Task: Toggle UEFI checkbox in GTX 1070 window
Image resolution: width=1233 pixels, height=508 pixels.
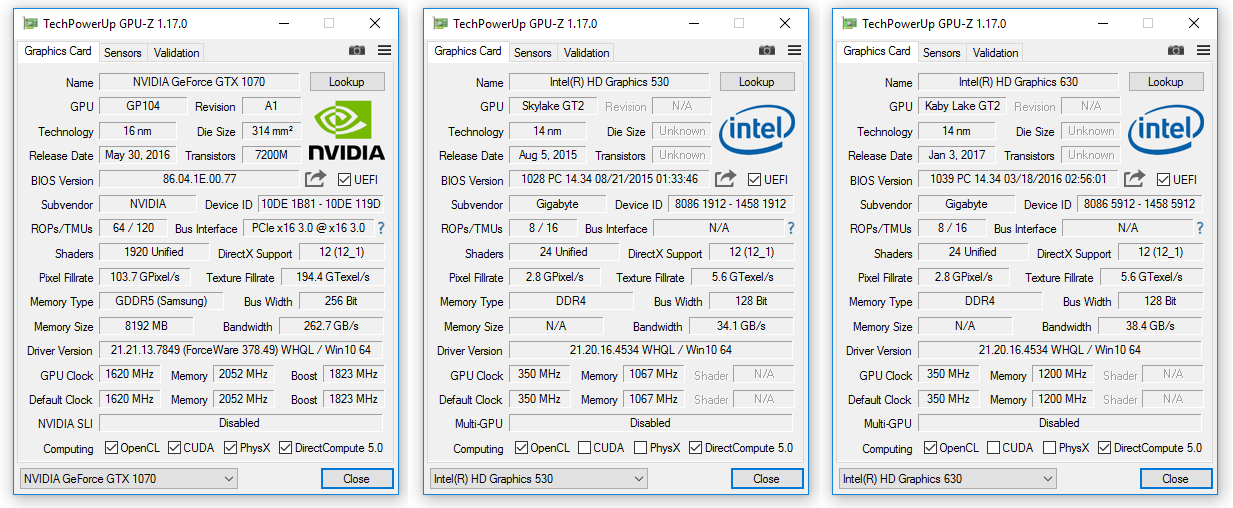Action: pos(344,180)
